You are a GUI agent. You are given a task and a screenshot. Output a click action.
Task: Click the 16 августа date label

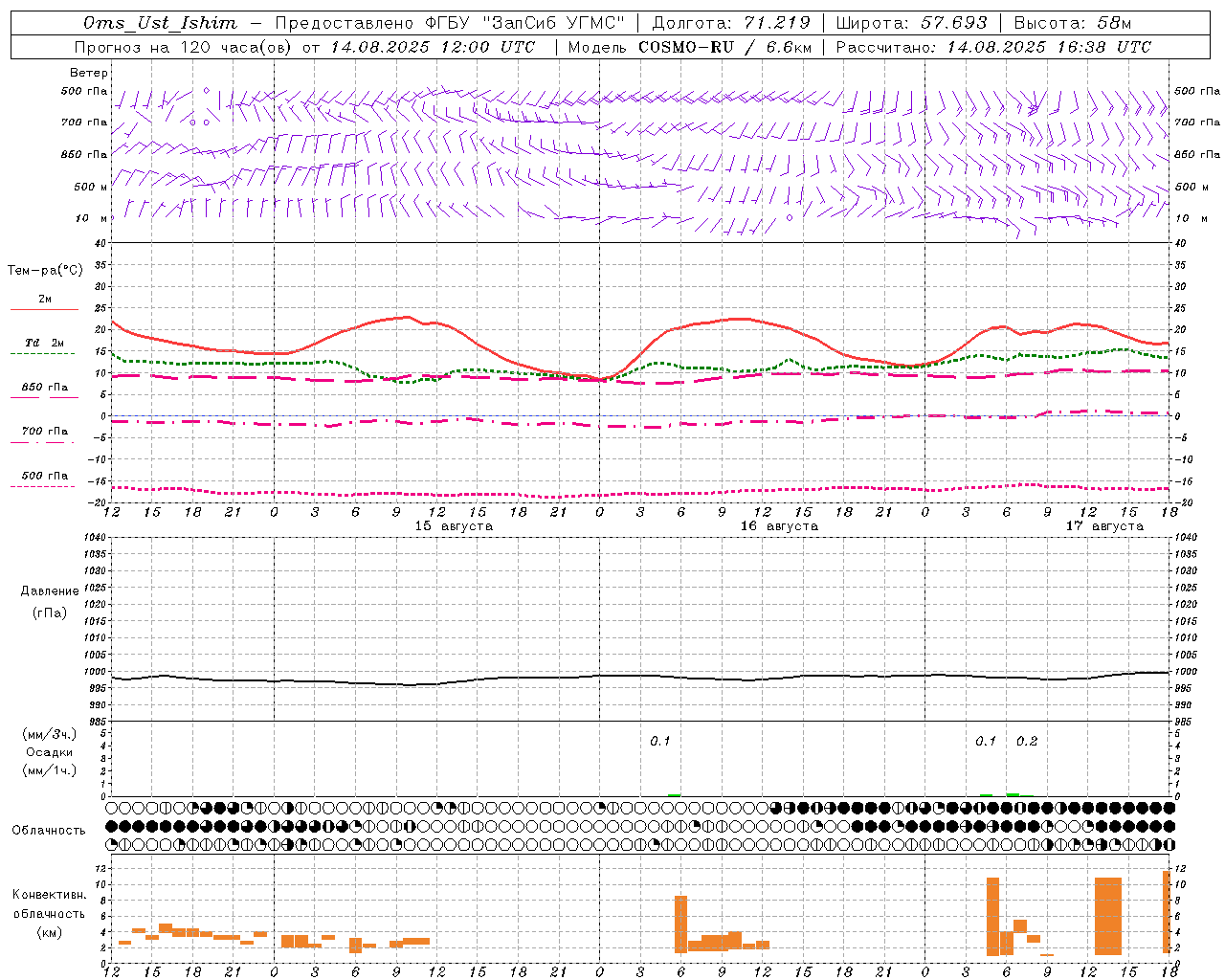[x=779, y=526]
